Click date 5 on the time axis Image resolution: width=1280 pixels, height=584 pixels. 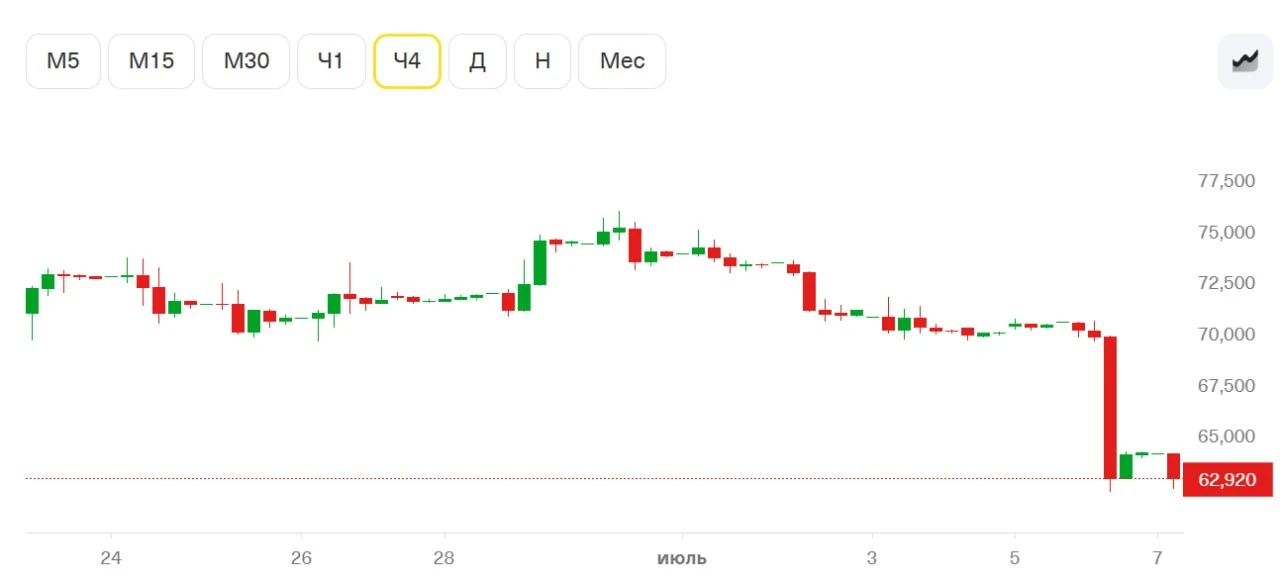coord(1014,558)
